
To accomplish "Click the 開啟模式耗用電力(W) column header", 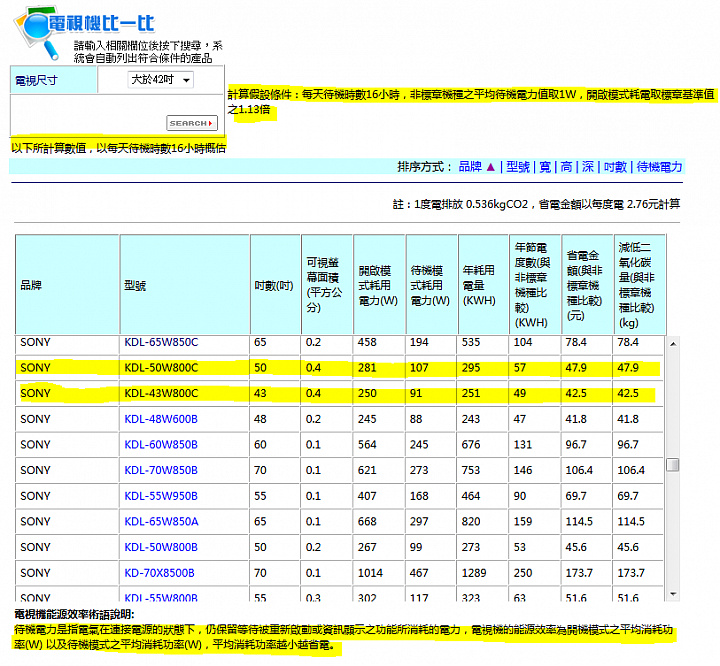I will point(379,285).
